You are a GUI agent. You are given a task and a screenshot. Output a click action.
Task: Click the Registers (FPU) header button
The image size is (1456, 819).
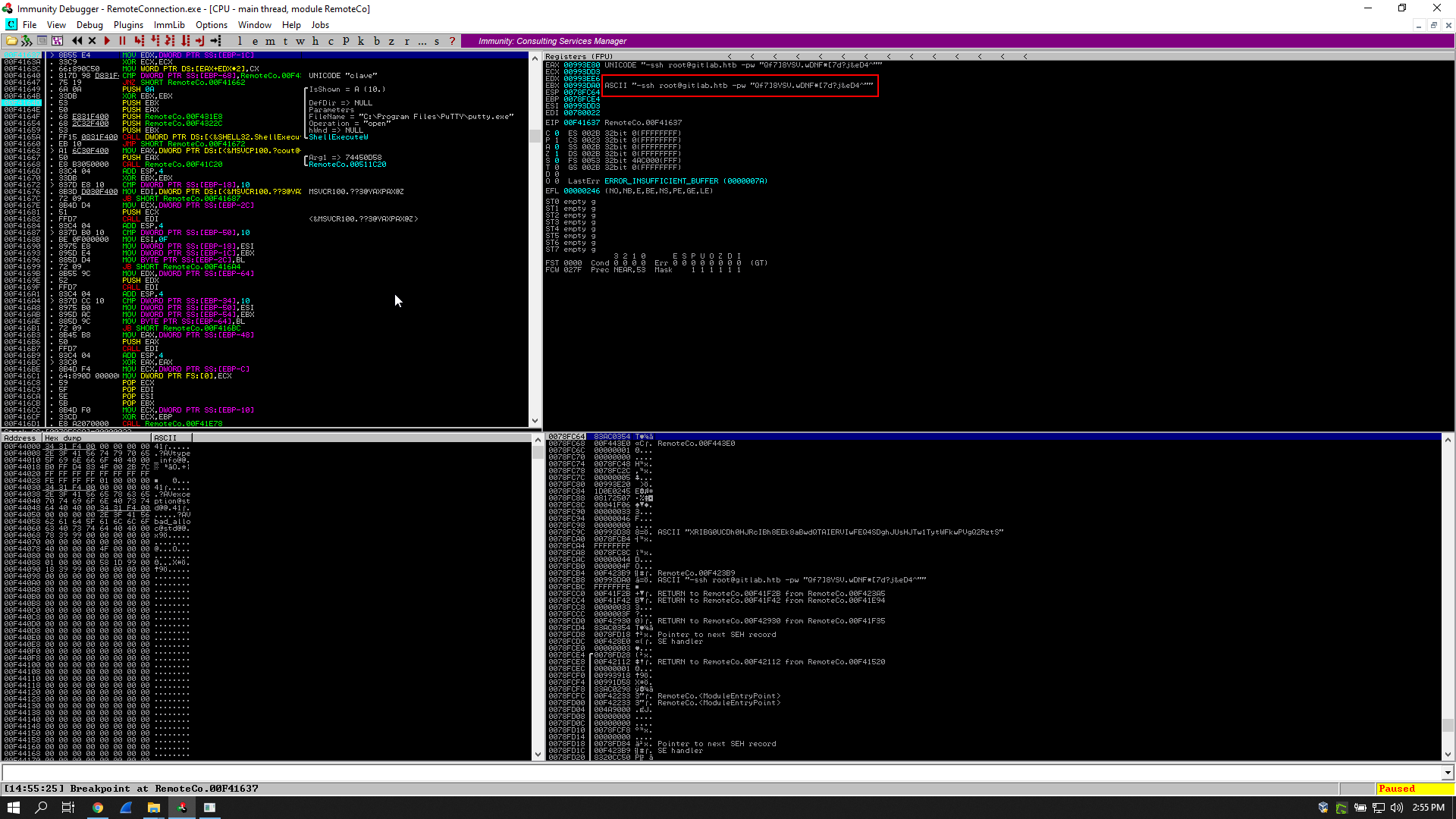pos(579,56)
